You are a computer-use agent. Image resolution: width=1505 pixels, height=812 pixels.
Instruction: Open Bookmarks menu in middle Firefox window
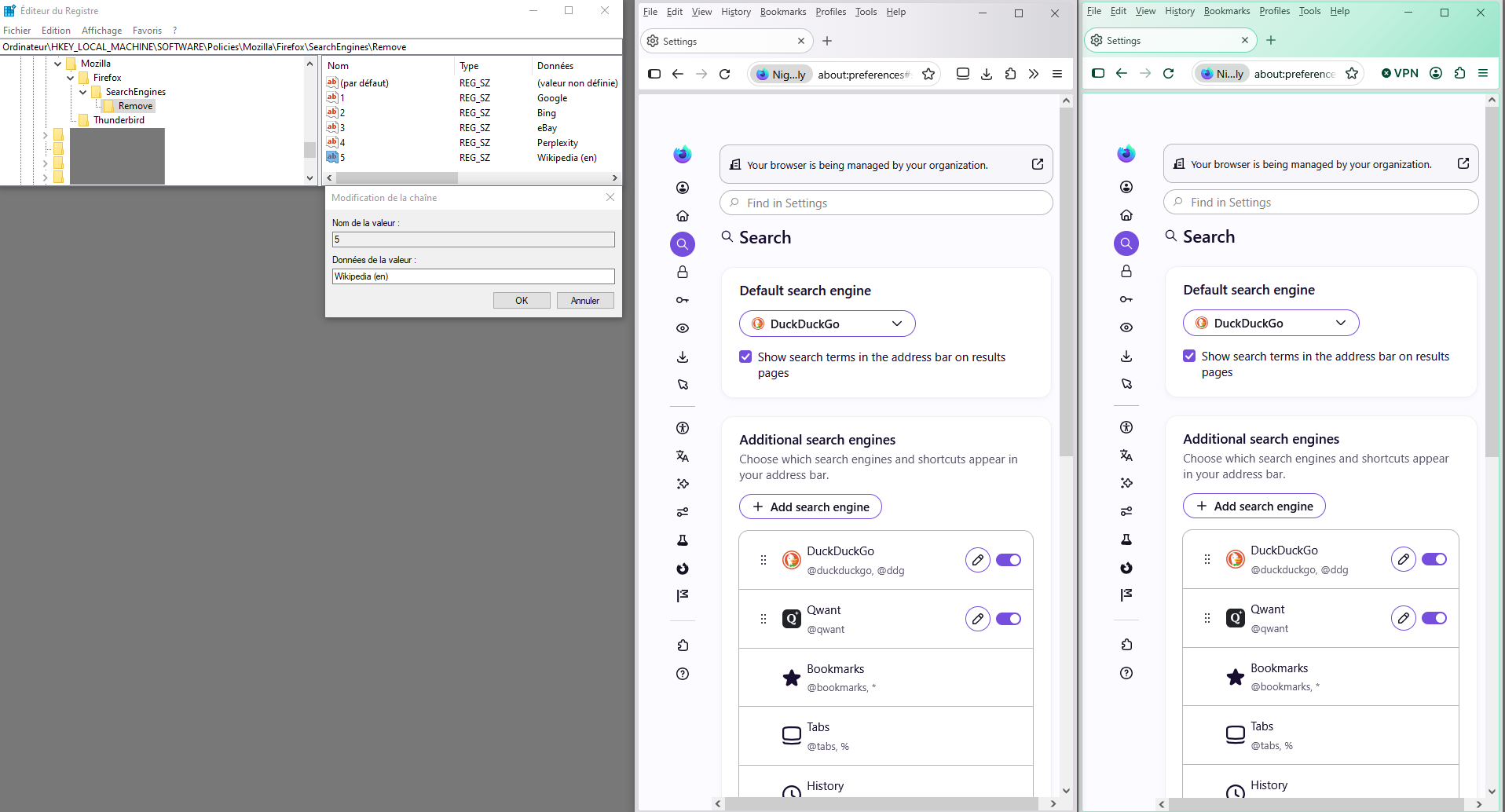coord(783,12)
